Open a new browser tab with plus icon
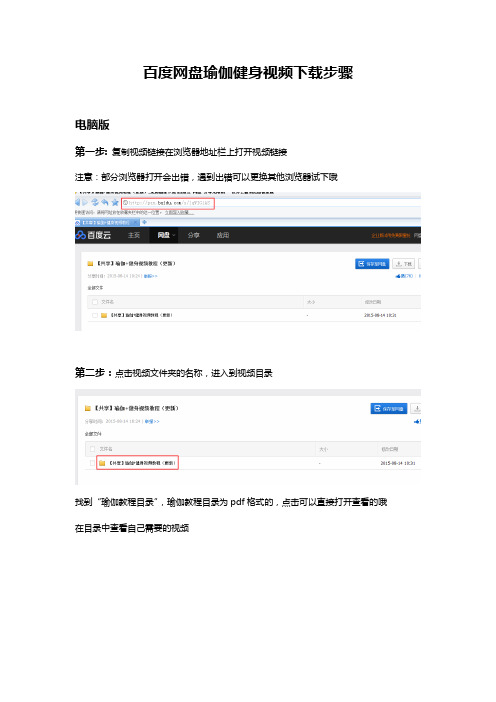 click(145, 222)
